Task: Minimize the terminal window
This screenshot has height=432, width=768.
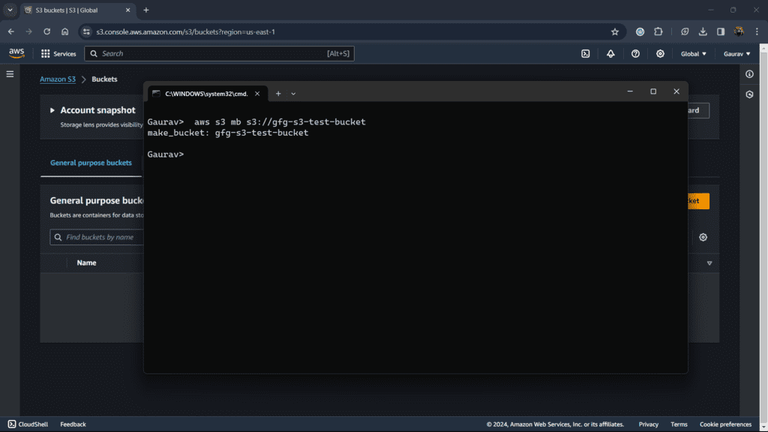Action: point(630,92)
